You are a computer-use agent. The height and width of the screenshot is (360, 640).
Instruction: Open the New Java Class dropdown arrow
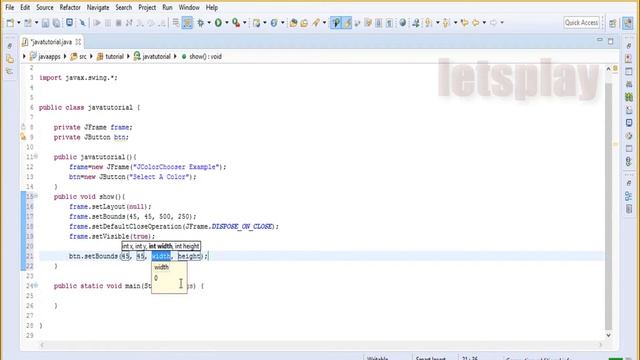tap(282, 23)
